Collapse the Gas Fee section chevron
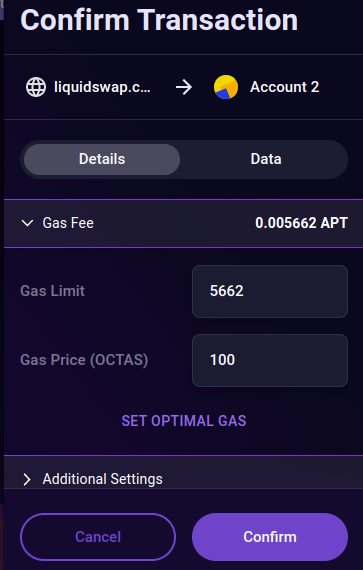This screenshot has height=570, width=363. [x=28, y=223]
